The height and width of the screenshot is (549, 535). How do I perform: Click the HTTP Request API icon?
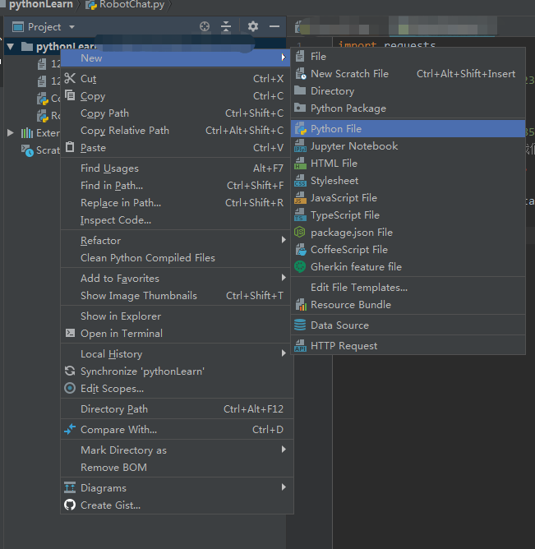[300, 346]
